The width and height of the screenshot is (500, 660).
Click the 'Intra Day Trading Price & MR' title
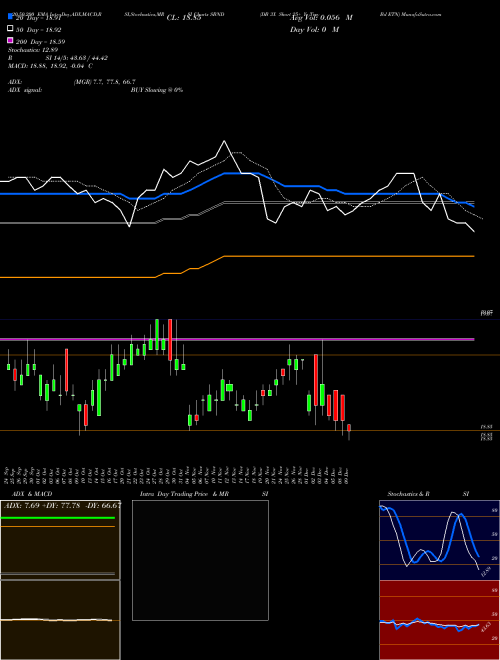[184, 494]
